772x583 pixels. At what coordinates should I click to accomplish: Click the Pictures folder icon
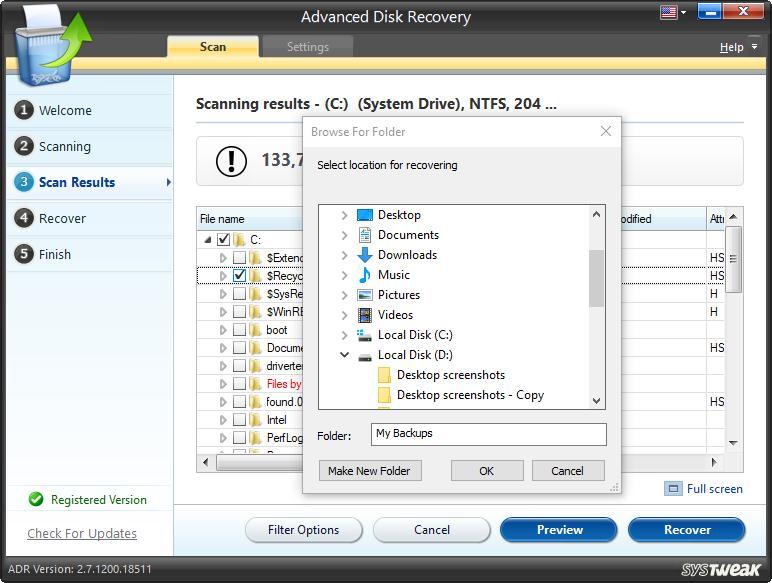pyautogui.click(x=365, y=295)
